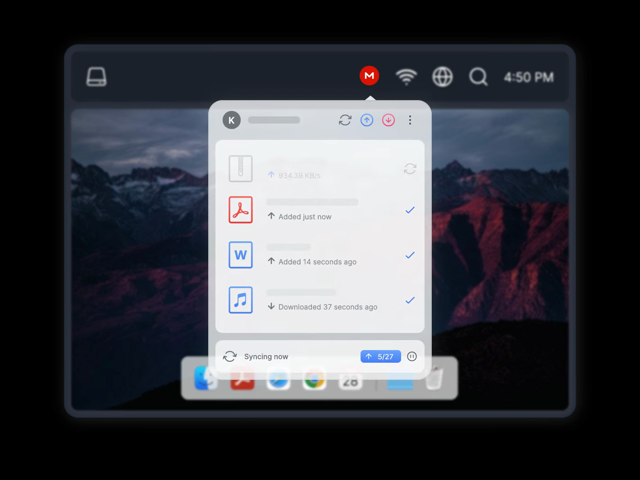Select the music file icon

click(x=240, y=300)
